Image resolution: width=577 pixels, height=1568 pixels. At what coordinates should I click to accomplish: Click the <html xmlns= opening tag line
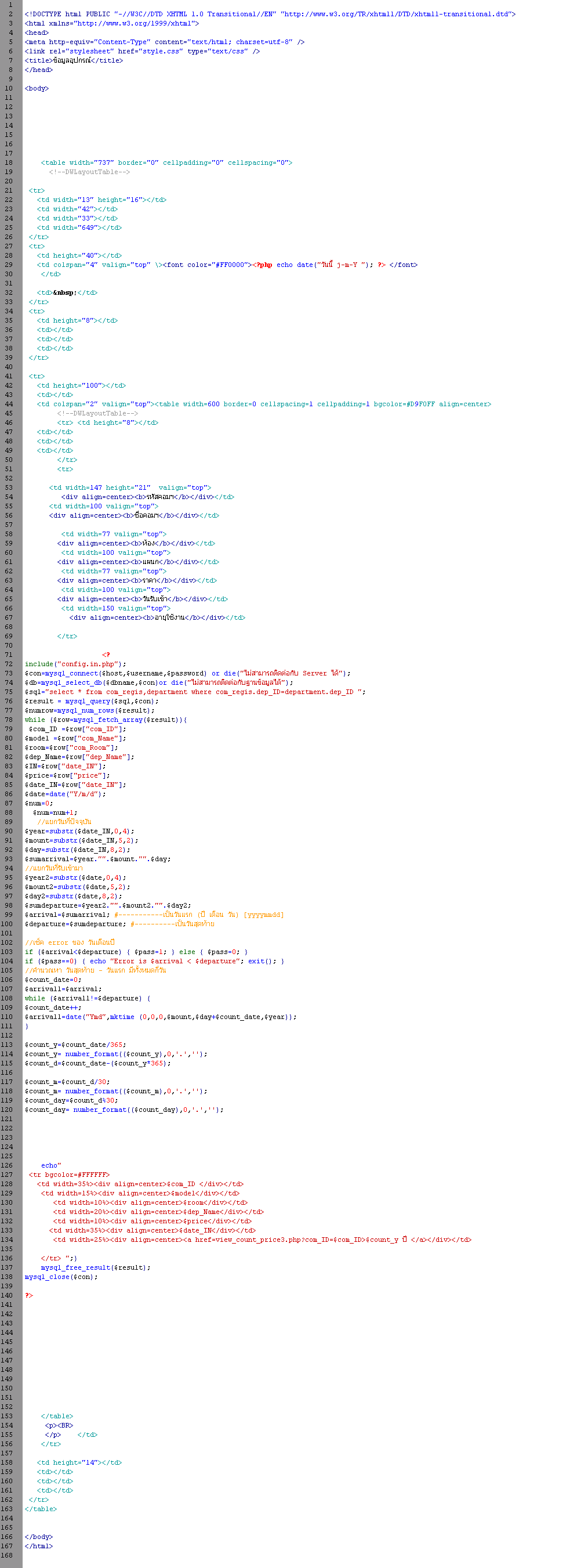(x=112, y=23)
